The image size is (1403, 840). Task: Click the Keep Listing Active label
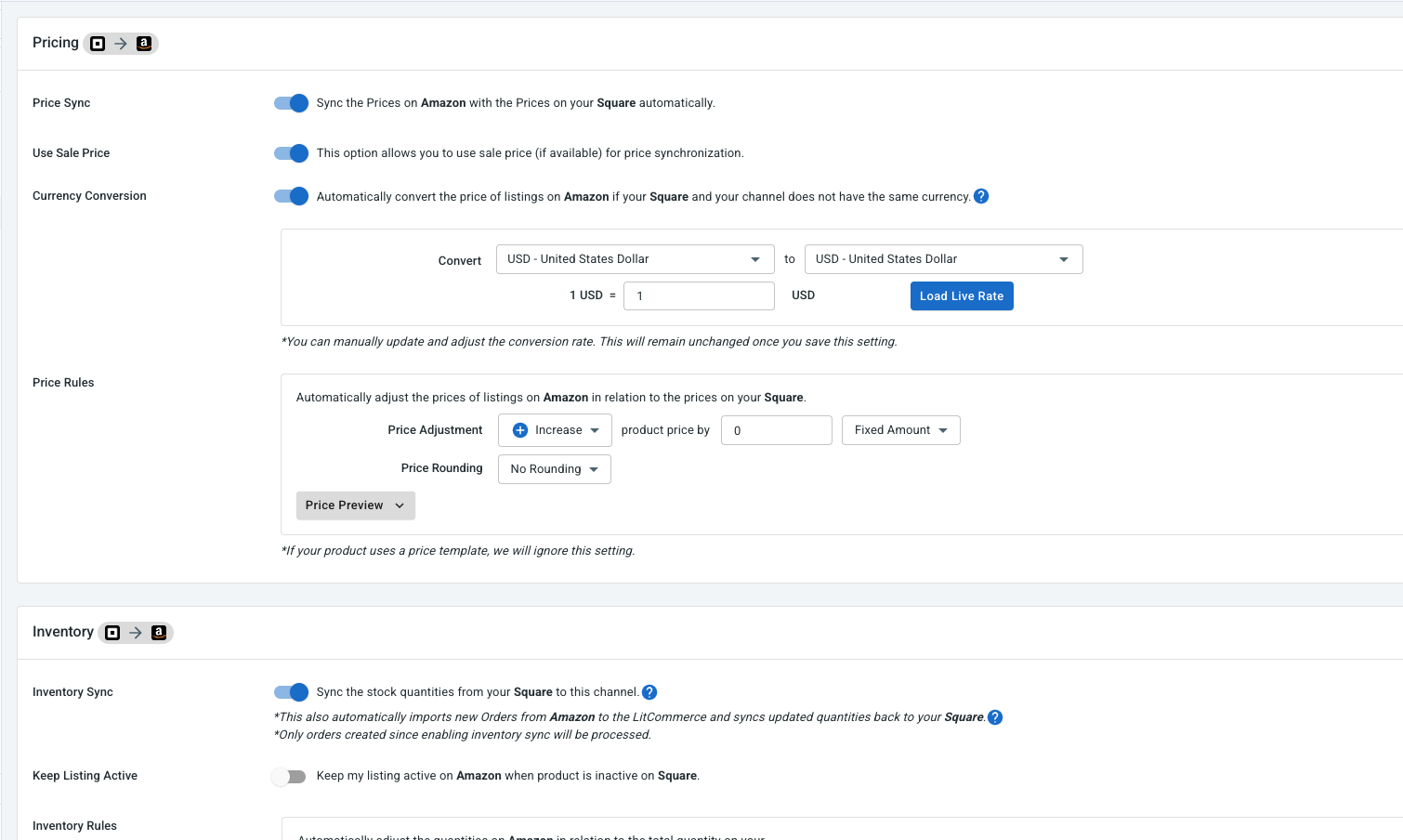[x=85, y=776]
